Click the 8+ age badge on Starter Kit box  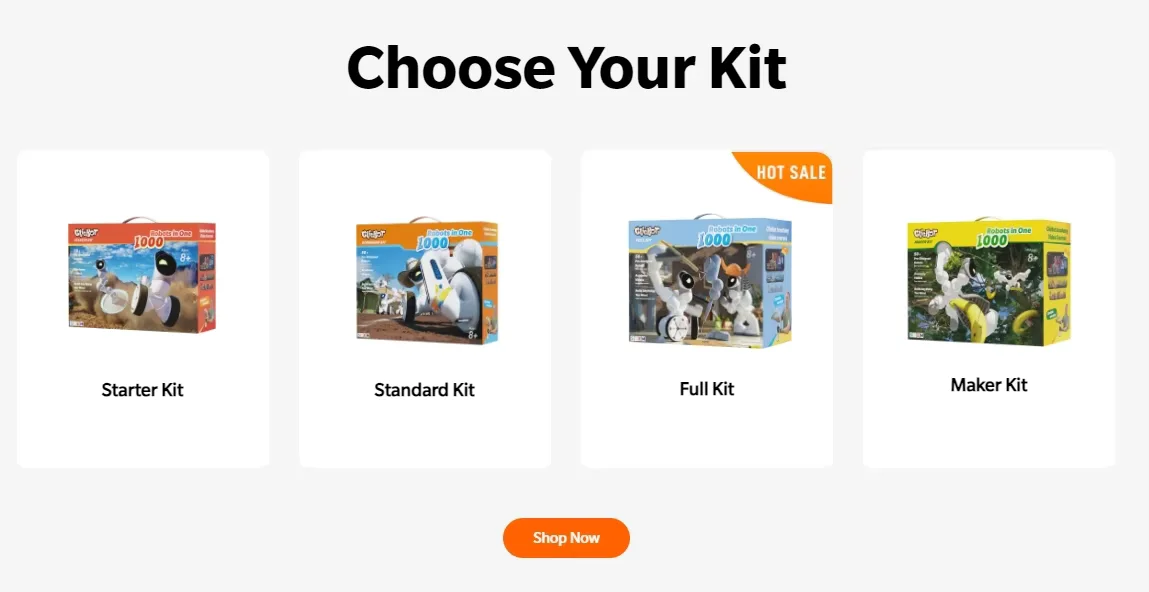coord(186,258)
